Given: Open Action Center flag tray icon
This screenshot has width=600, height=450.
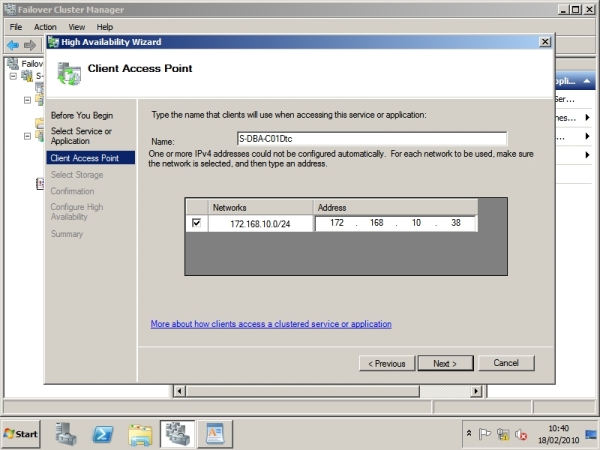Looking at the screenshot, I should pos(484,434).
